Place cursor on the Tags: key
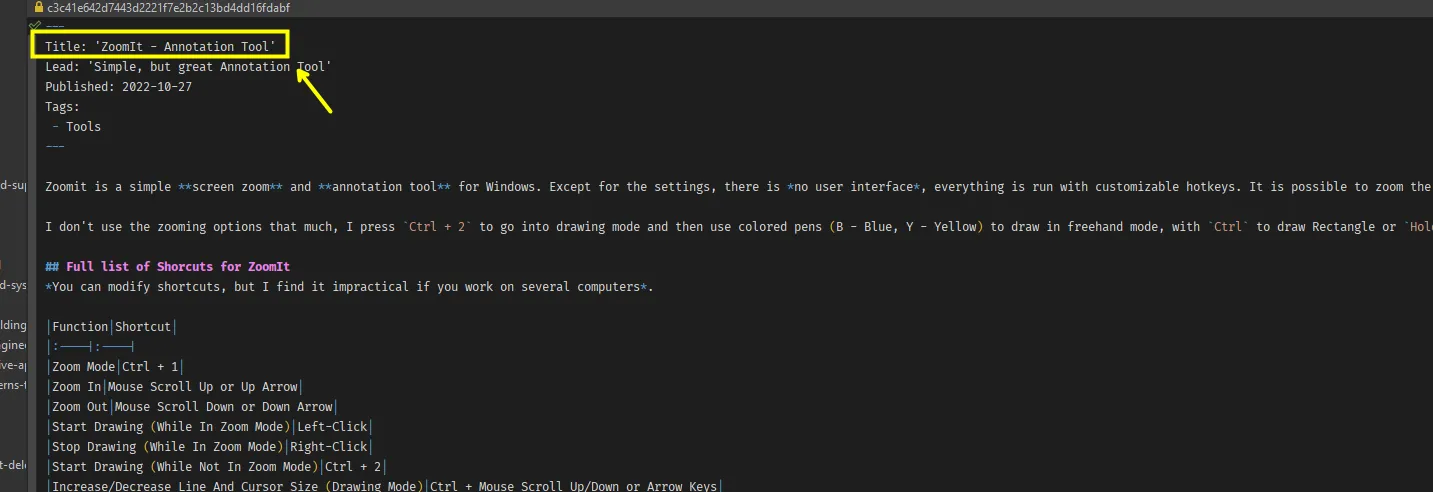1433x492 pixels. tap(62, 107)
